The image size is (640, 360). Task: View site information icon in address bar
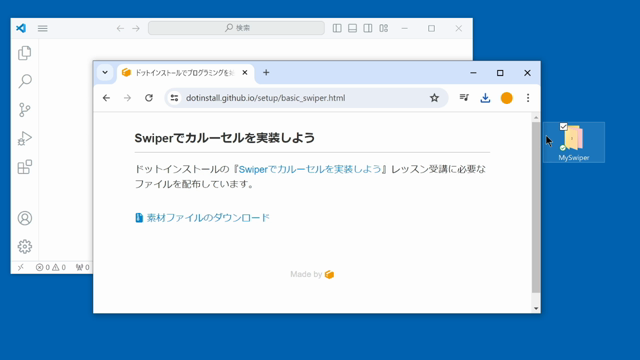coord(174,98)
